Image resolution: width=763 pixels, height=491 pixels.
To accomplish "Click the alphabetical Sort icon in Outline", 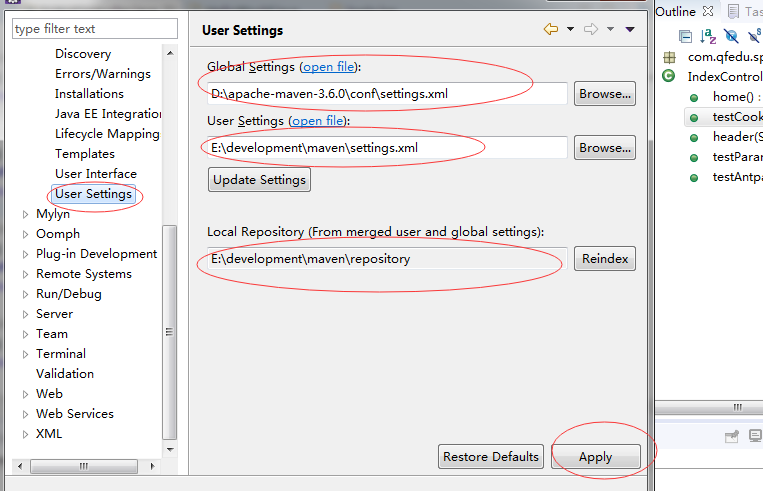I will click(708, 37).
